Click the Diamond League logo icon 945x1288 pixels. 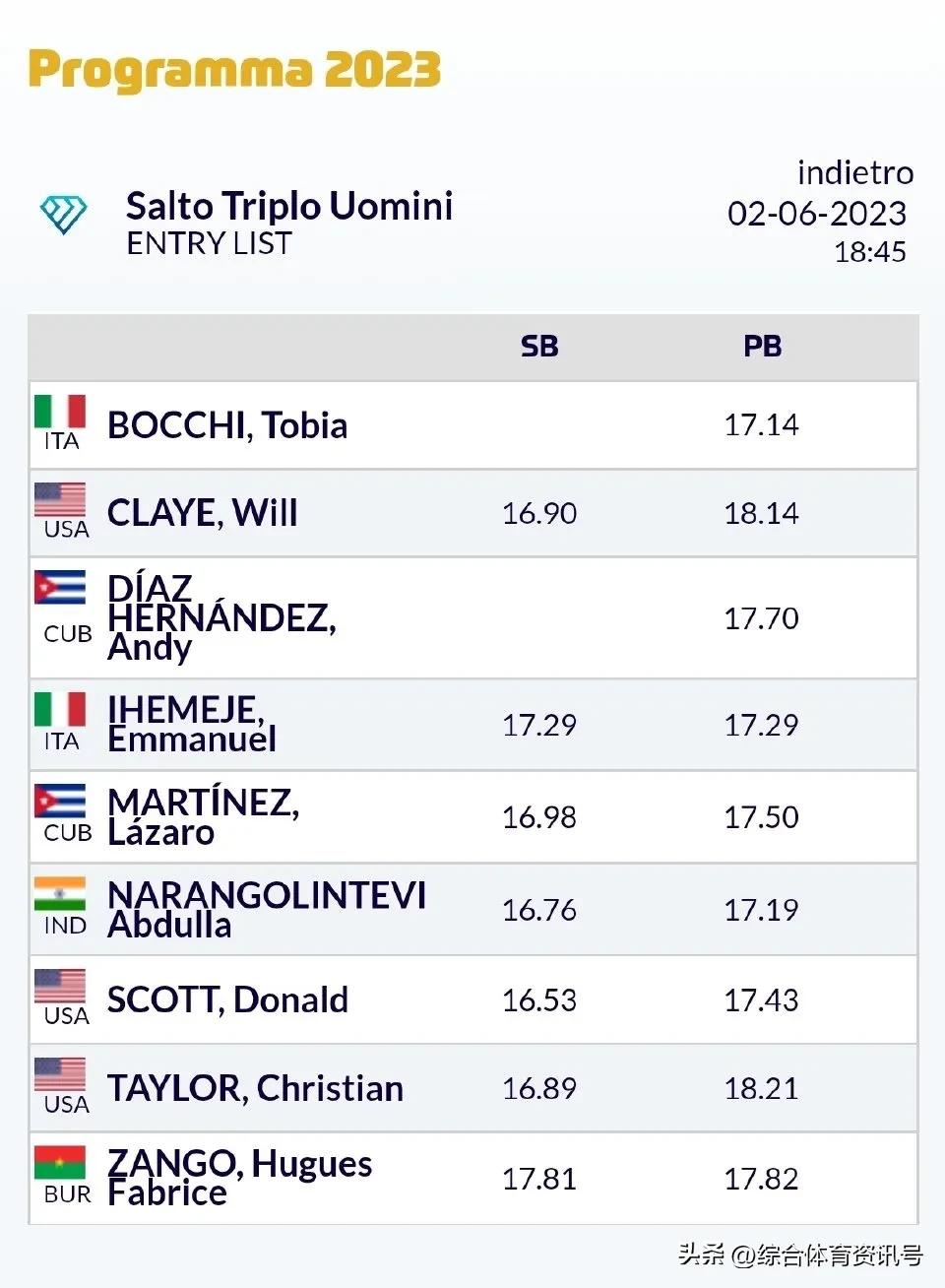63,213
